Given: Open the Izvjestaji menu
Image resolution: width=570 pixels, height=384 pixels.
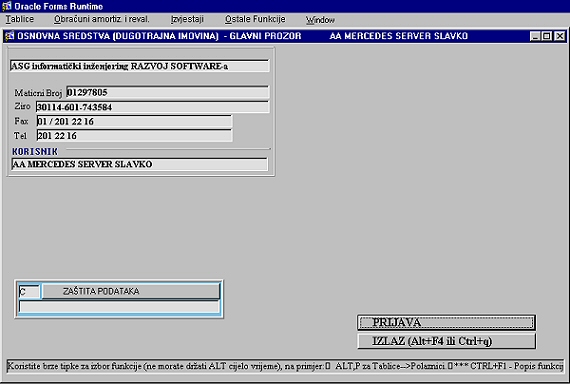Looking at the screenshot, I should click(187, 19).
